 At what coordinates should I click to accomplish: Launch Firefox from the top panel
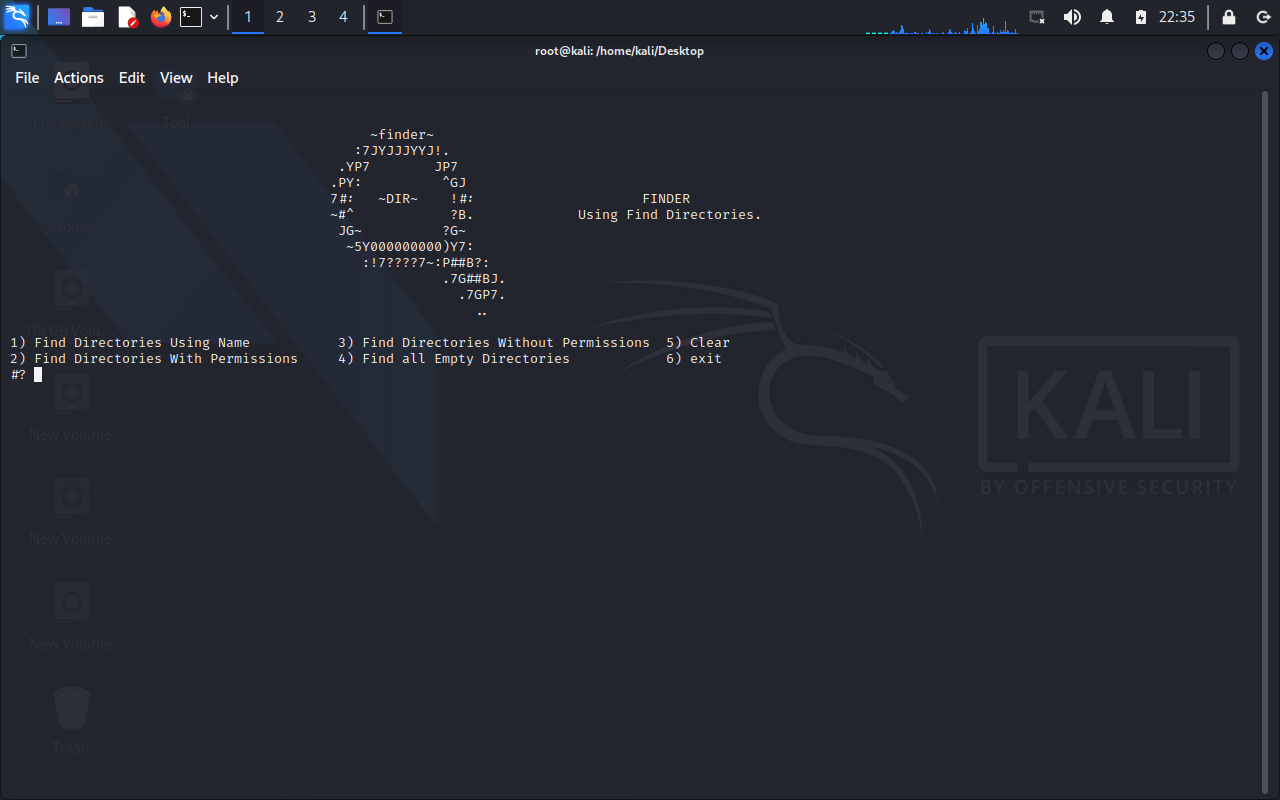[160, 17]
